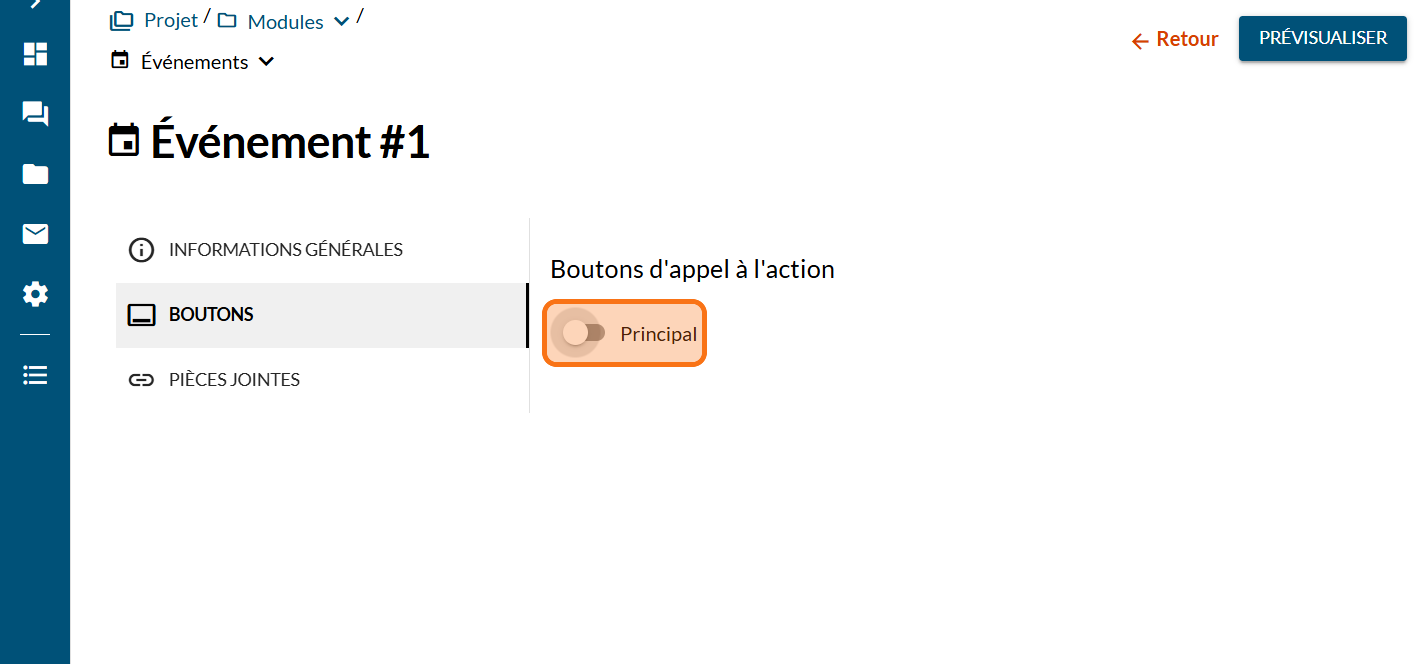1427x664 pixels.
Task: Open the folder icon in sidebar
Action: pos(35,175)
